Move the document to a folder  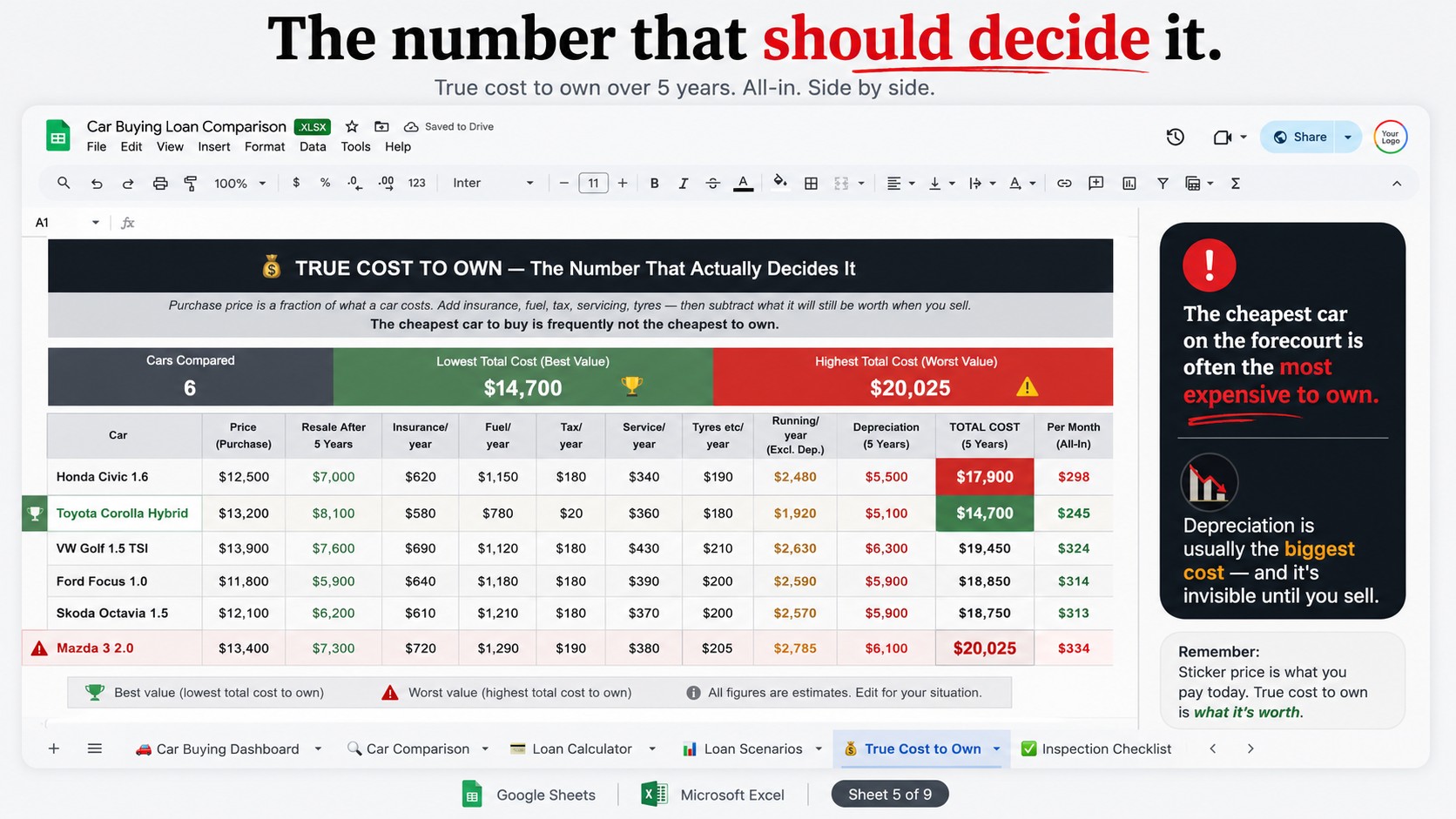pos(381,127)
